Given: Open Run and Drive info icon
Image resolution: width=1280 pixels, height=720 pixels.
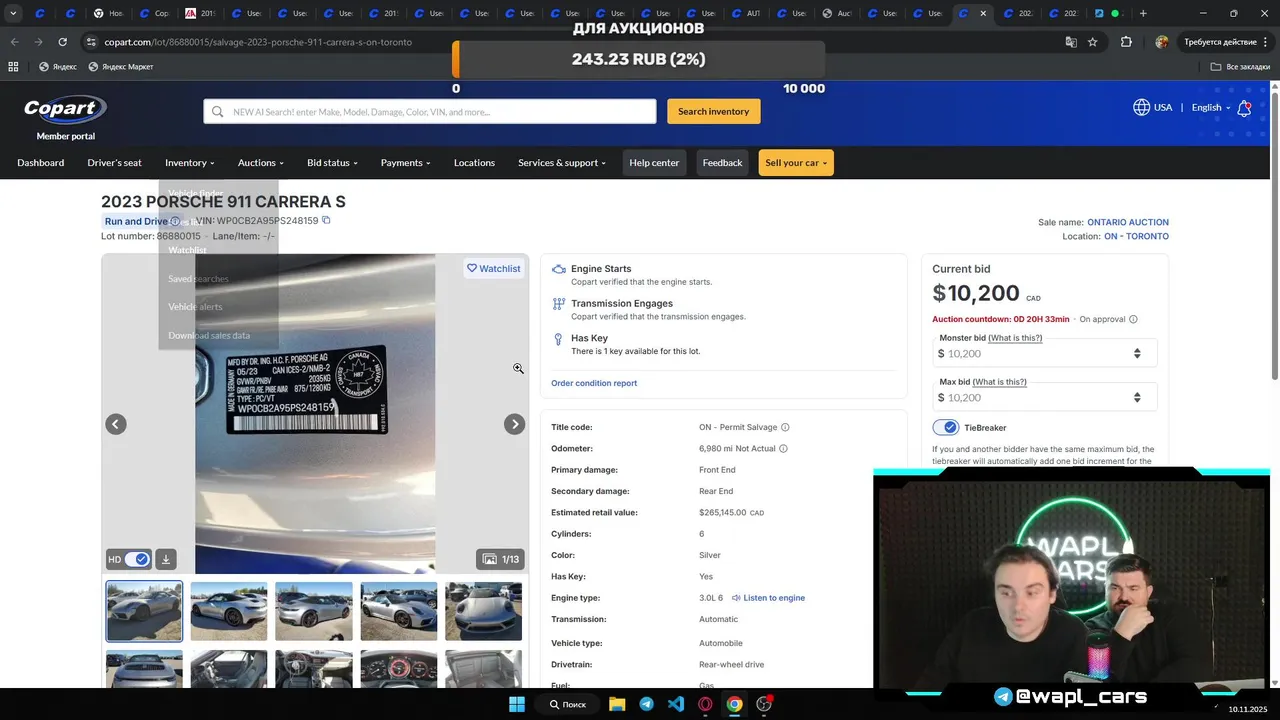Looking at the screenshot, I should [x=175, y=221].
